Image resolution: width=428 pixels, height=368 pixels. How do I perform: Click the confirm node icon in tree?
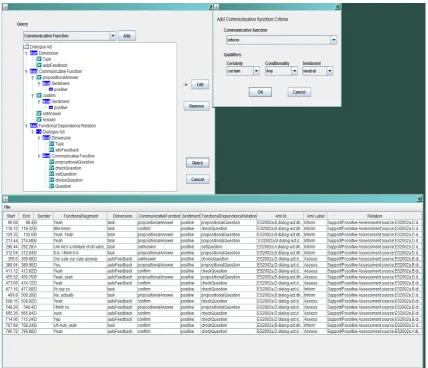[x=39, y=95]
